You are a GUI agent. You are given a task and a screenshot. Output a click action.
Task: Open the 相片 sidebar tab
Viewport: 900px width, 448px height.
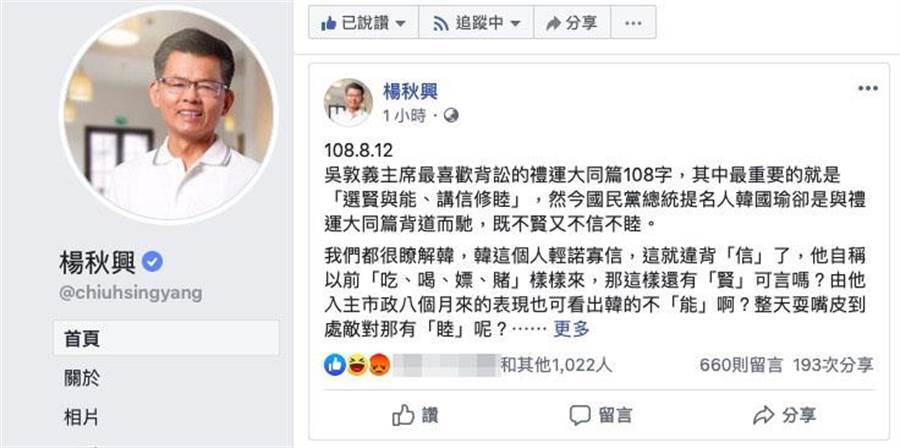pyautogui.click(x=166, y=418)
